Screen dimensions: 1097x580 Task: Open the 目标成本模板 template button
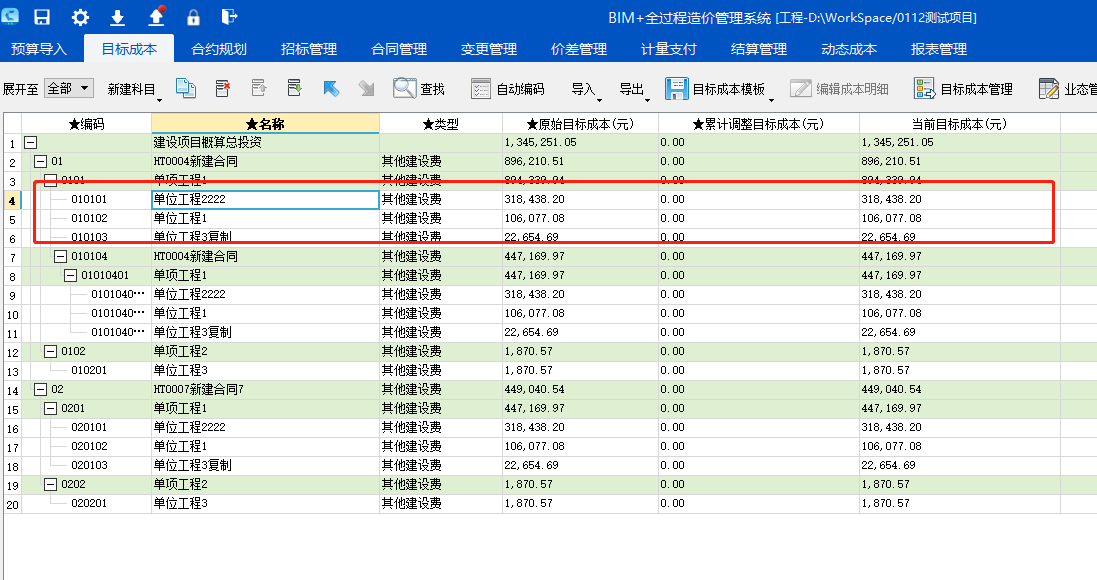coord(719,89)
